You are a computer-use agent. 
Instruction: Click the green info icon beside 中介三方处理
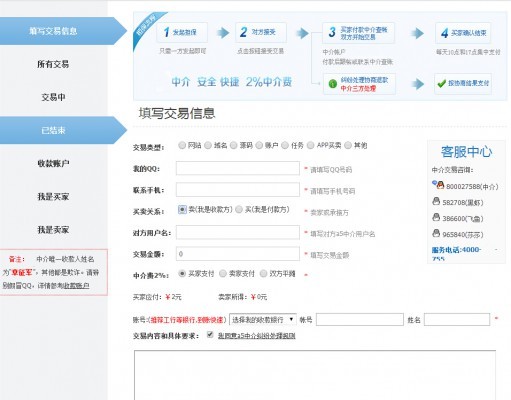coord(332,84)
